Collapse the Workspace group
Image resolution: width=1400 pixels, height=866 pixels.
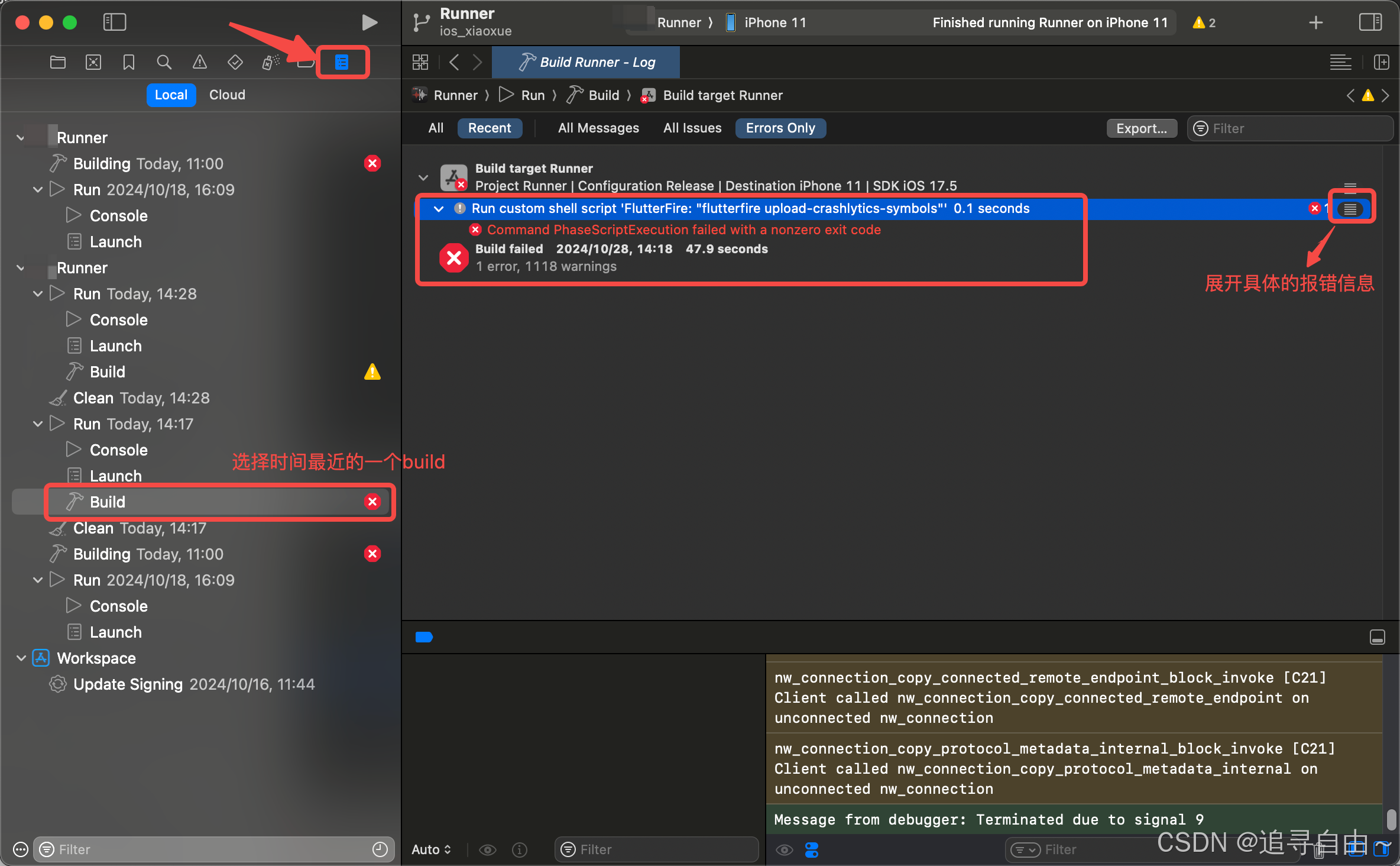(x=21, y=658)
